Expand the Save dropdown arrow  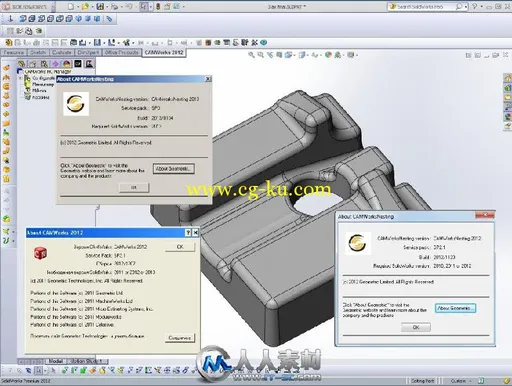point(107,7)
